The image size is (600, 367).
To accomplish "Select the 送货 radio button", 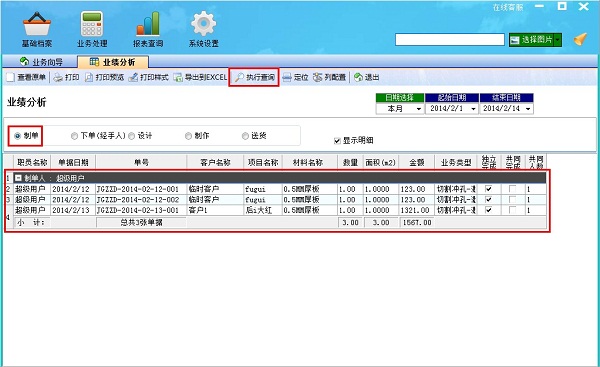I will 245,136.
